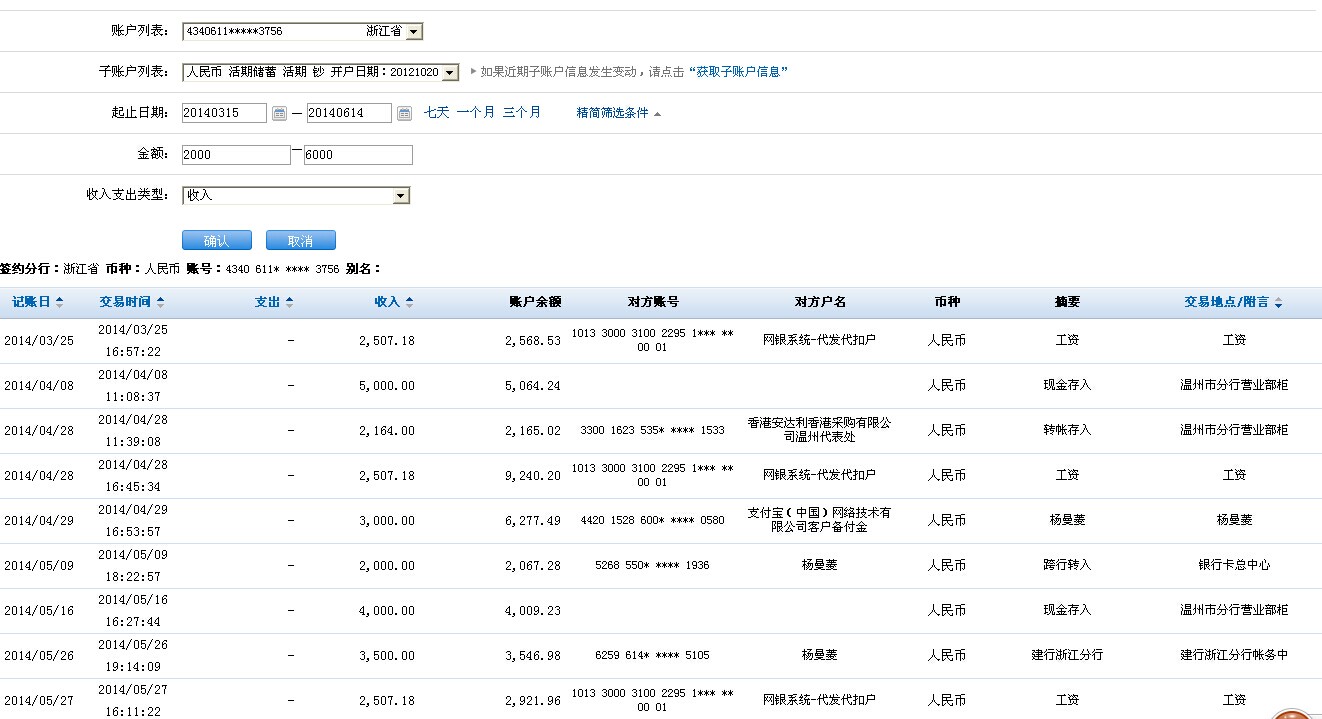Collapse the 精简筛选条件 filter section

(x=618, y=113)
